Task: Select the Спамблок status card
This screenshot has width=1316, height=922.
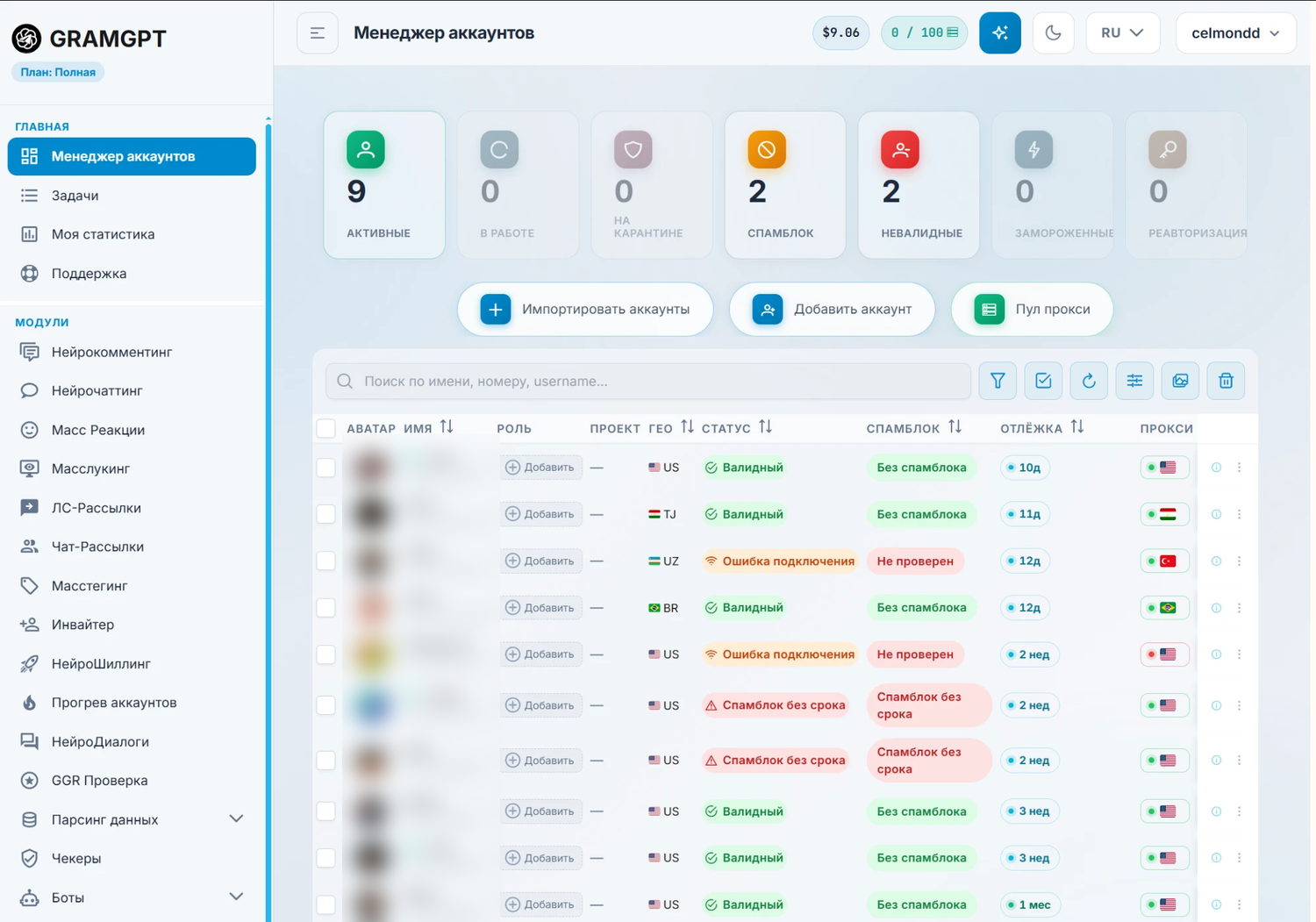Action: (x=785, y=185)
